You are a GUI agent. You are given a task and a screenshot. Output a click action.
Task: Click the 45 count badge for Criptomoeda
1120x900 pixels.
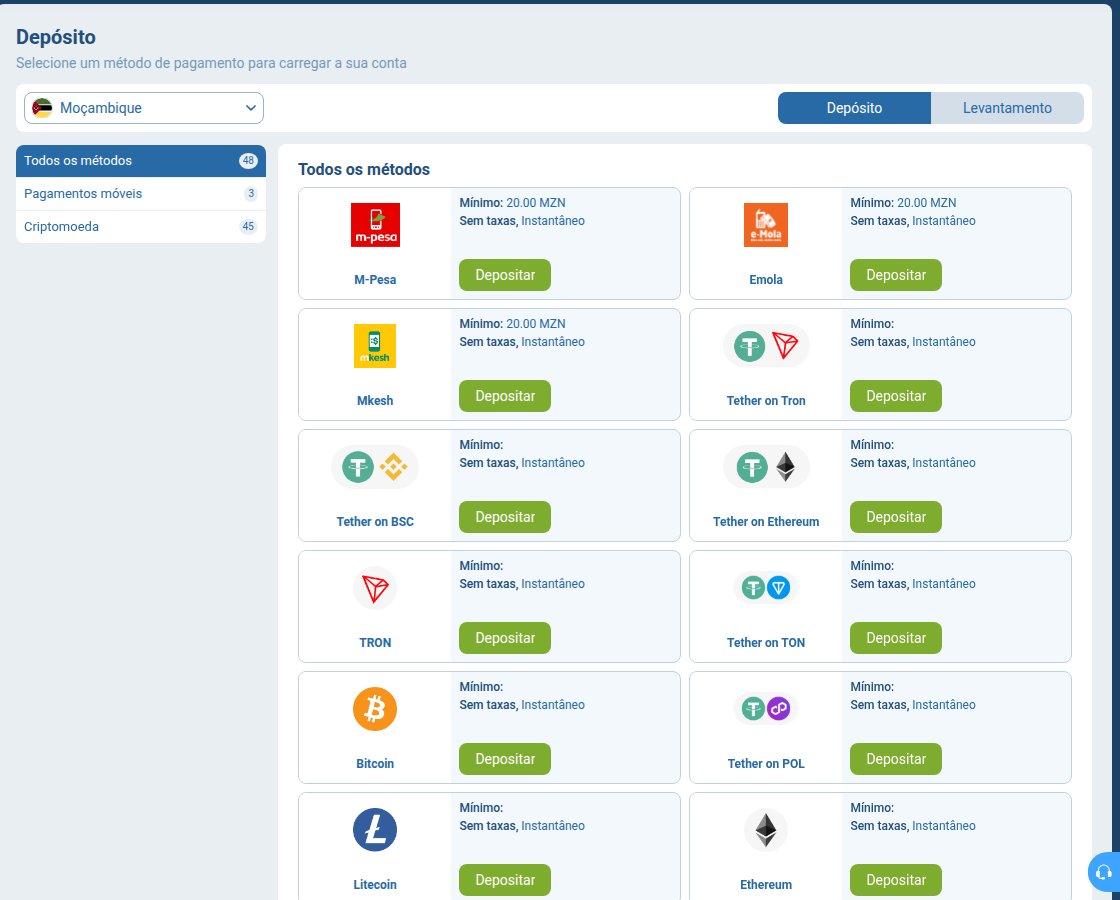248,226
